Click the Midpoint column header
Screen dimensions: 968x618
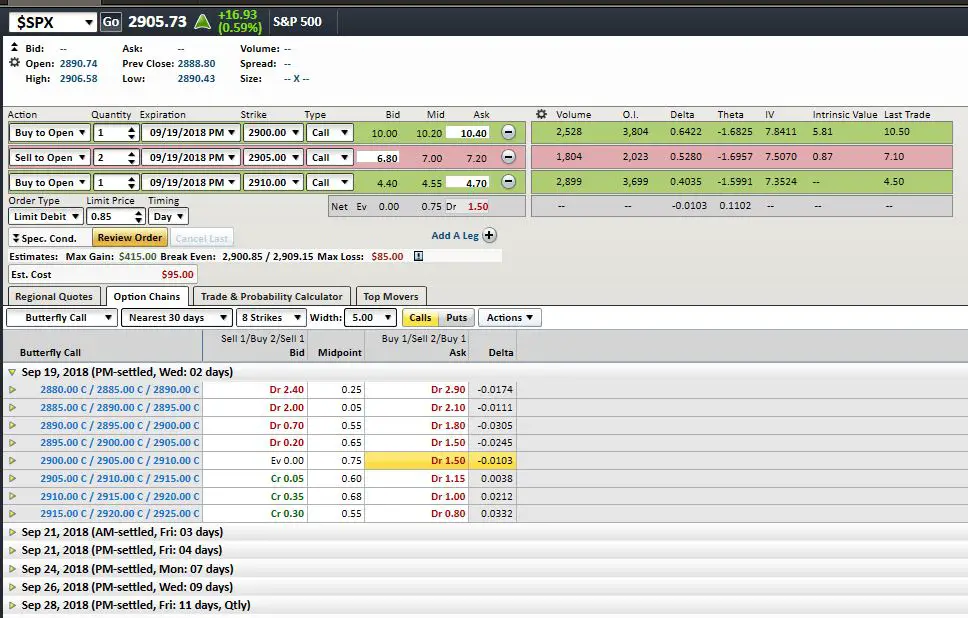coord(340,353)
